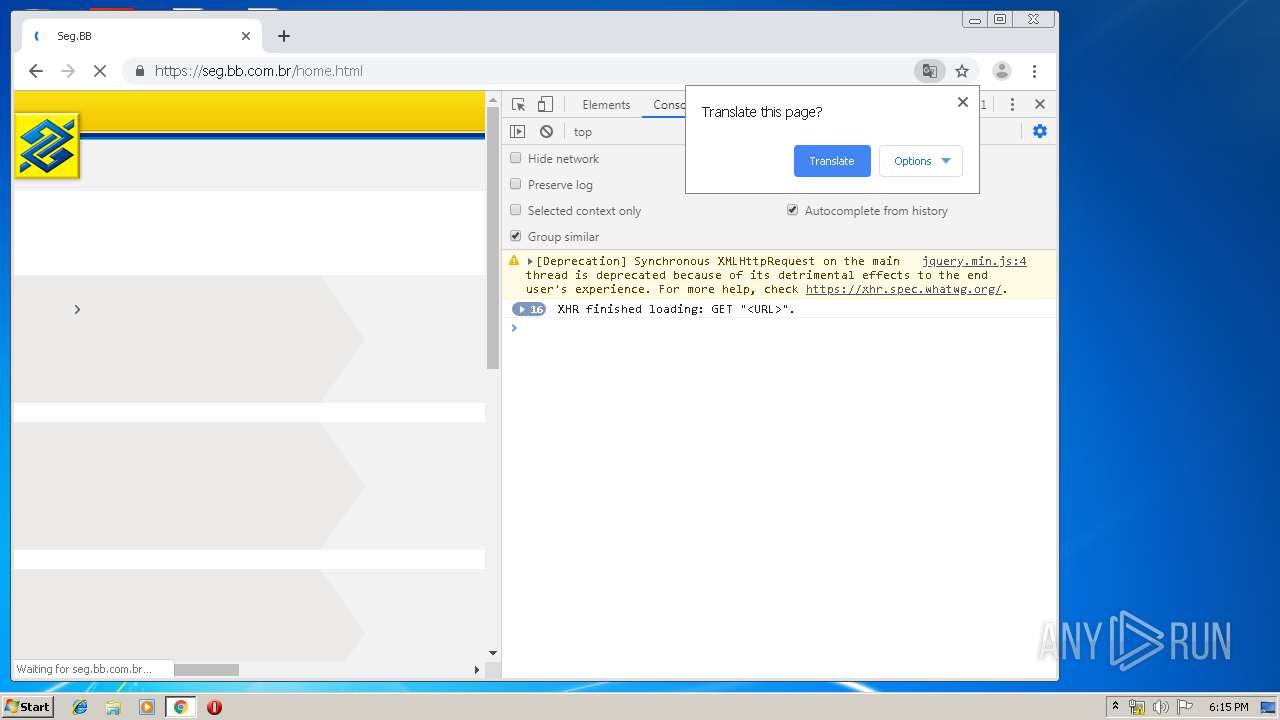This screenshot has width=1280, height=720.
Task: Launch the media player from the taskbar
Action: [x=147, y=707]
